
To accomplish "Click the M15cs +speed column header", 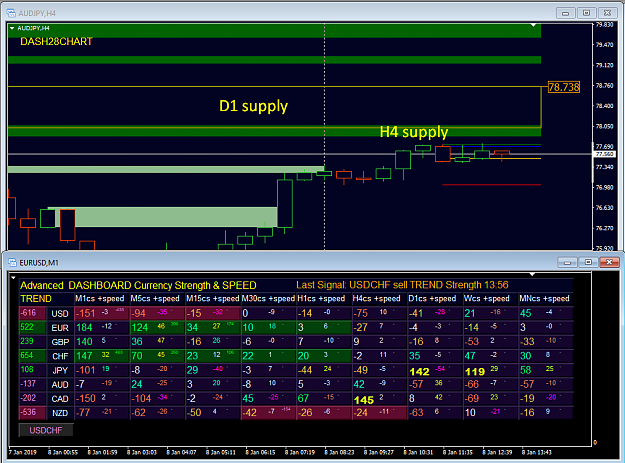I will [212, 298].
